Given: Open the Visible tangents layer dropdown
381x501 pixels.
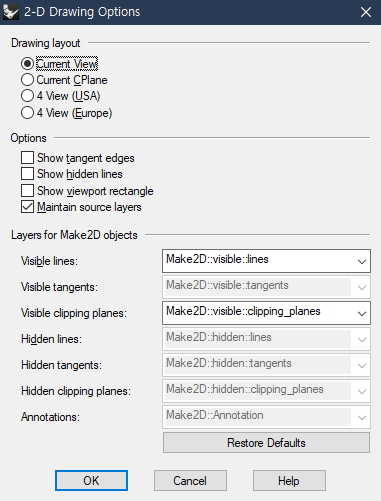Looking at the screenshot, I should [266, 287].
